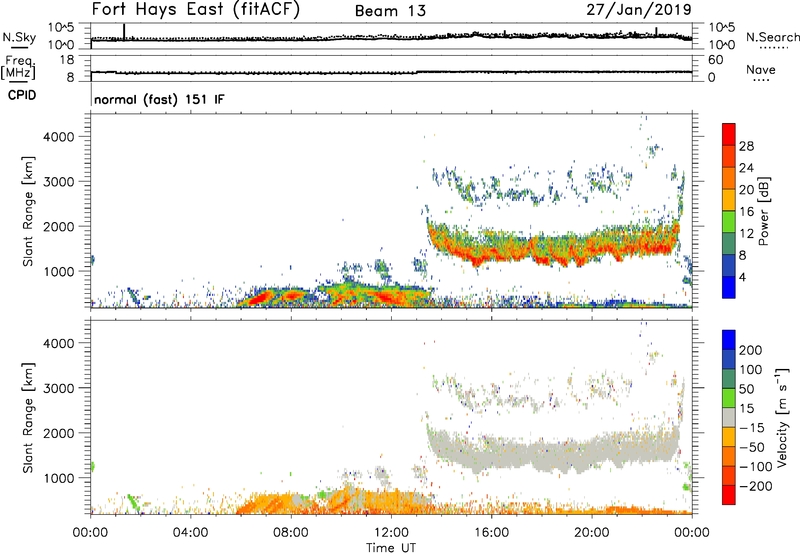Click the solid line sample under N.Sky

19,48
